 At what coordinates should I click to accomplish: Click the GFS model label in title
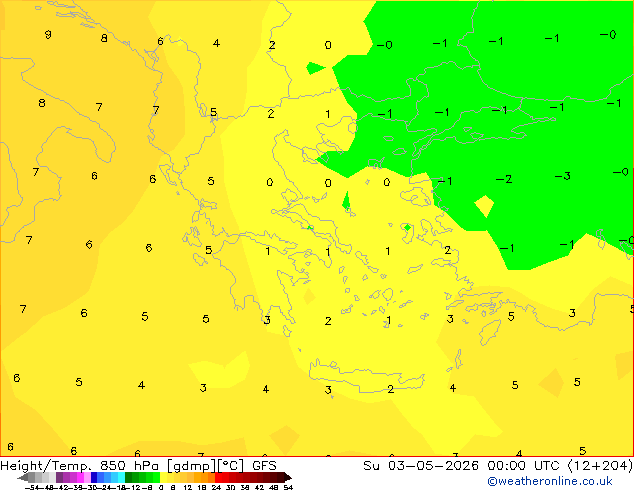coord(264,466)
